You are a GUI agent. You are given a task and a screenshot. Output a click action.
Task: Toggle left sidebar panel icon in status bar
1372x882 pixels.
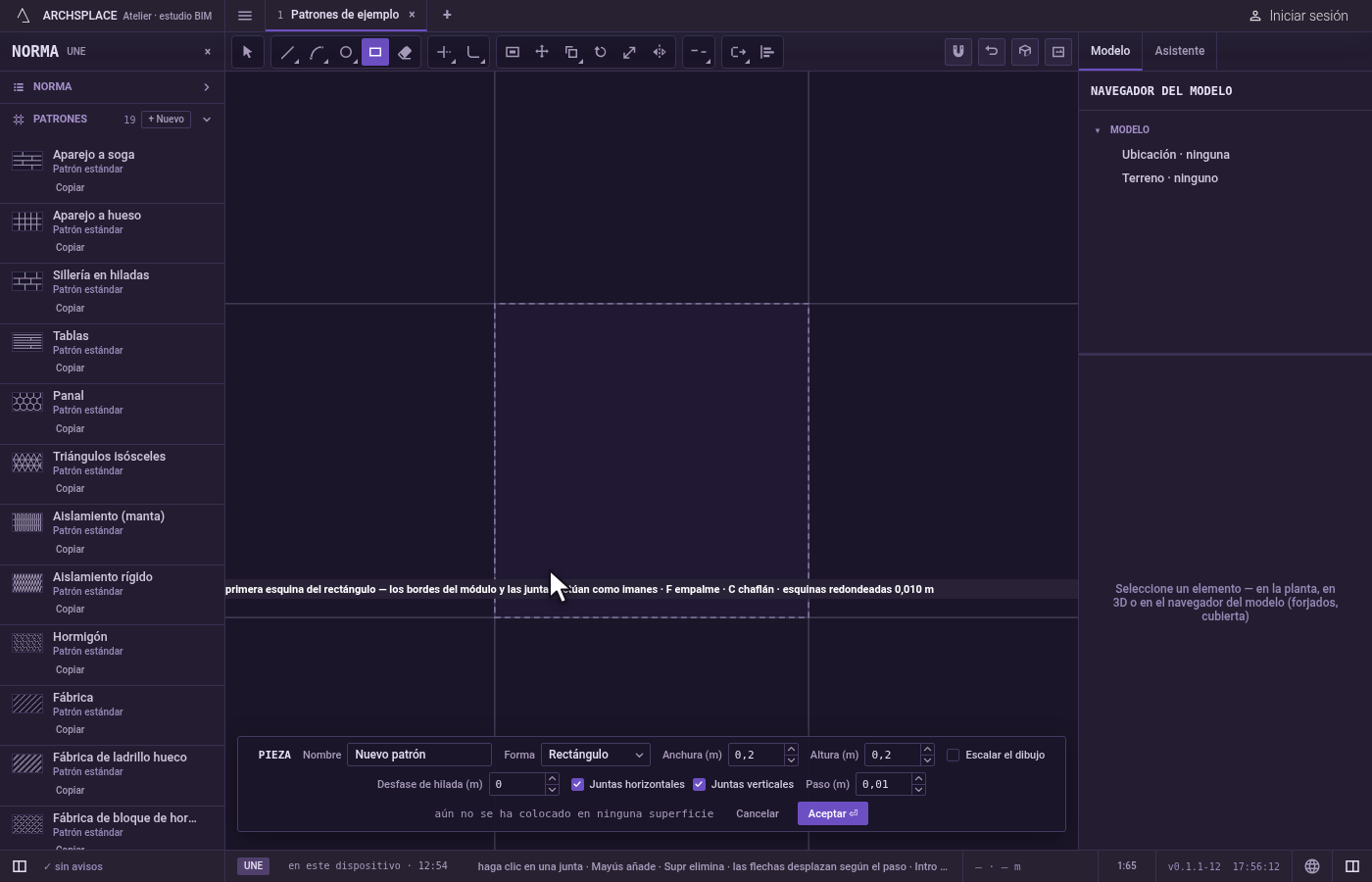(19, 866)
